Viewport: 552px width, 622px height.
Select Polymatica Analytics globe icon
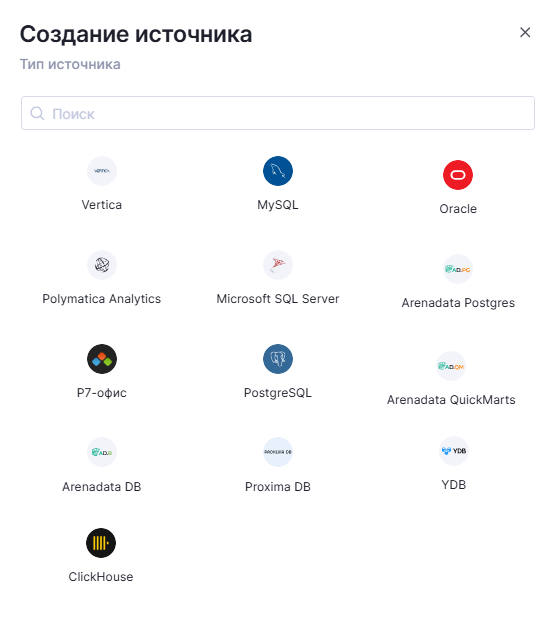pyautogui.click(x=102, y=265)
